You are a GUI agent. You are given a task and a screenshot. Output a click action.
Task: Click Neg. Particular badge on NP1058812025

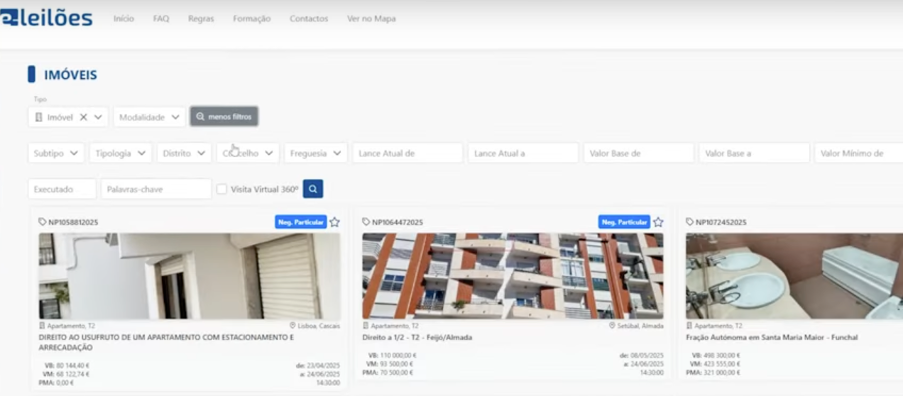(x=301, y=222)
